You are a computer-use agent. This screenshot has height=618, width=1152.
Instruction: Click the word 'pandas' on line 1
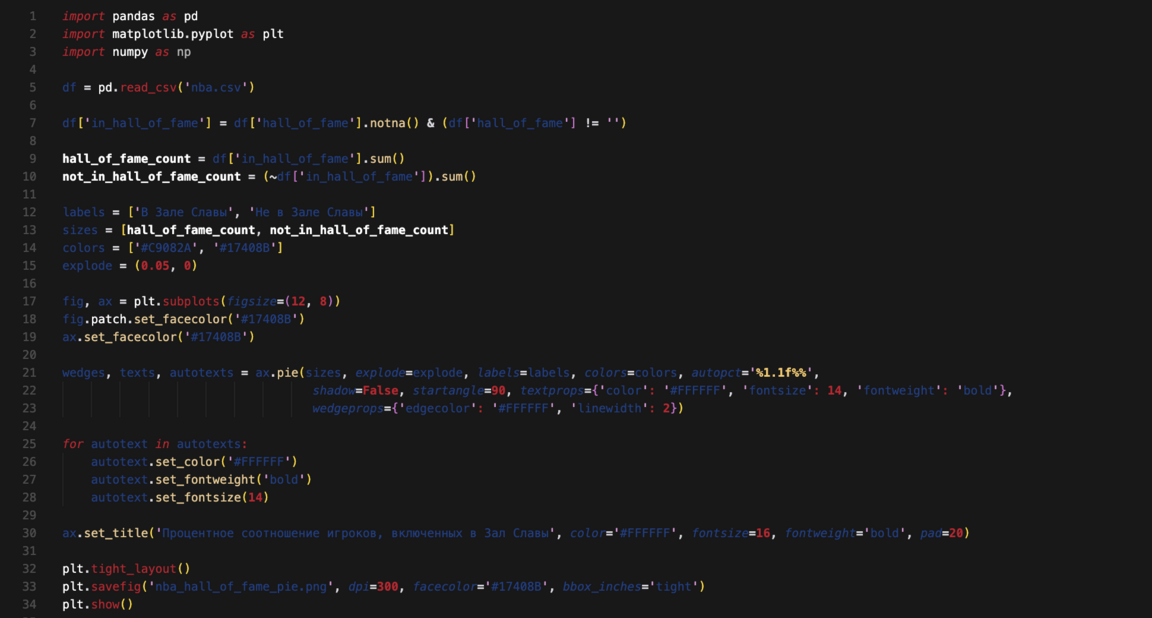pos(134,16)
